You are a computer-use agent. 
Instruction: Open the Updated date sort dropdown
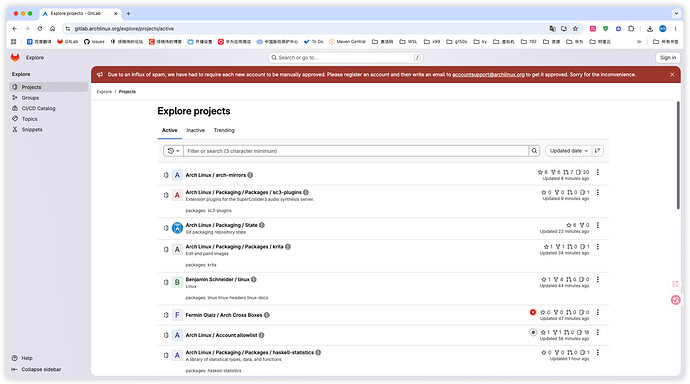pos(569,151)
